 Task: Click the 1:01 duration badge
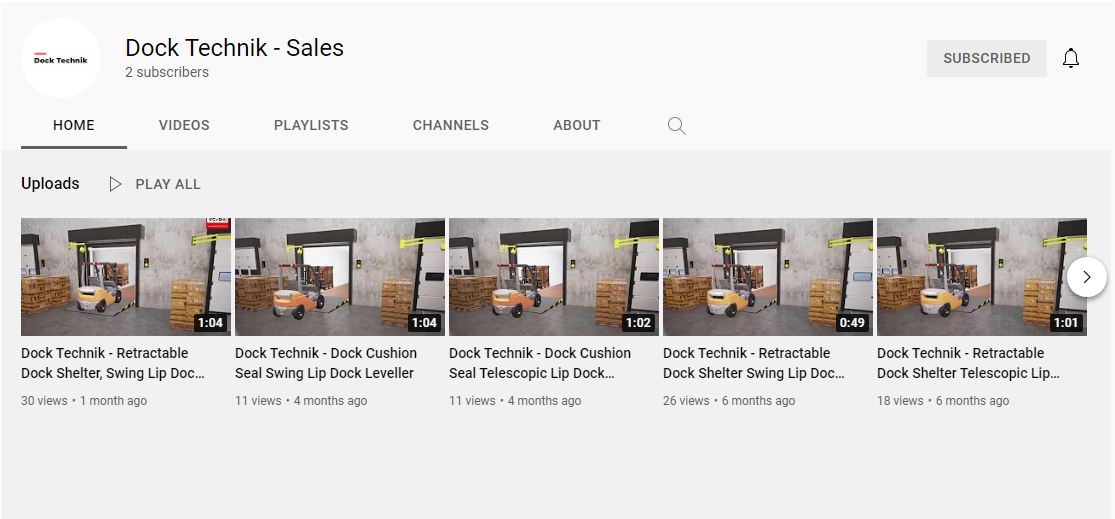click(x=1067, y=323)
